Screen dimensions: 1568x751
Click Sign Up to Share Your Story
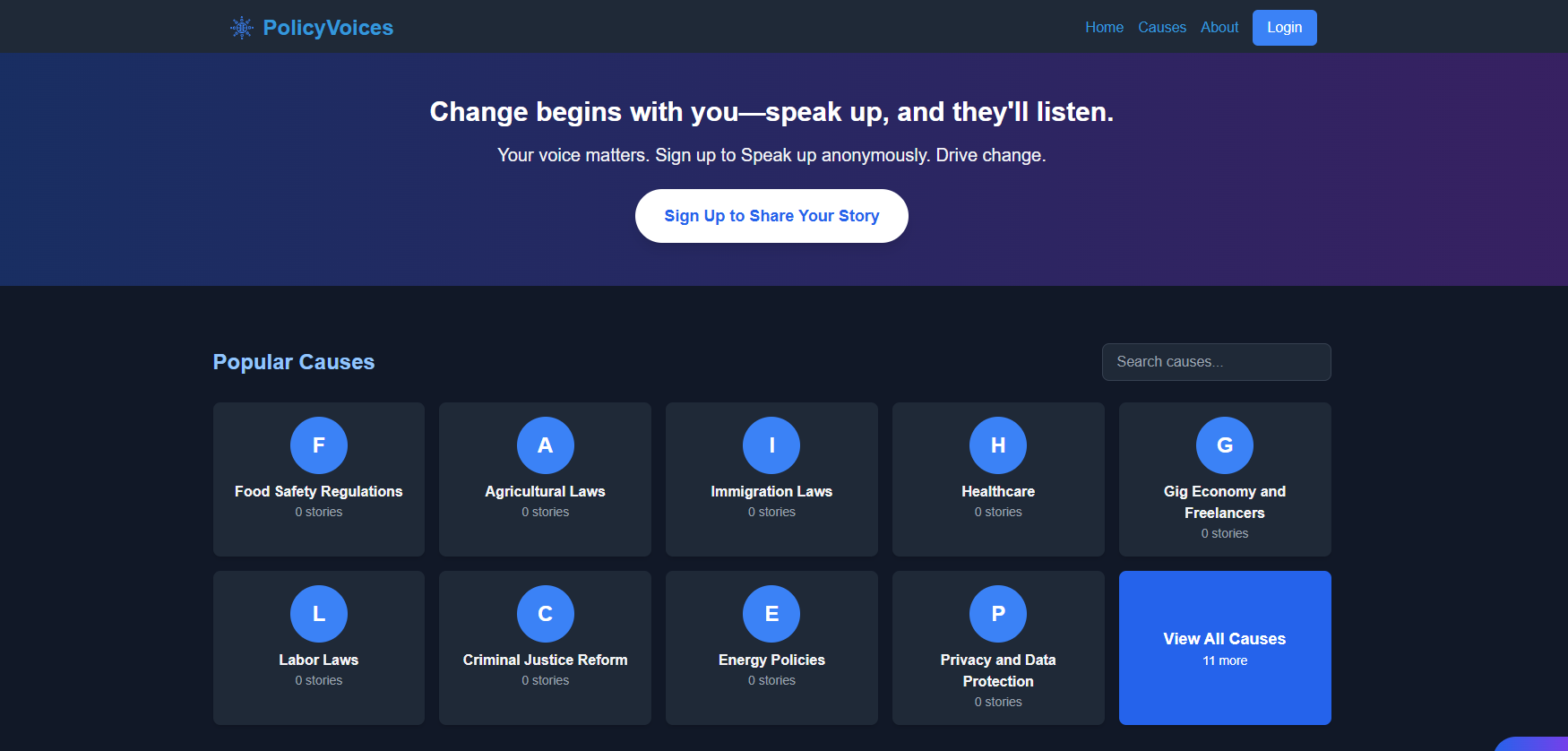771,216
